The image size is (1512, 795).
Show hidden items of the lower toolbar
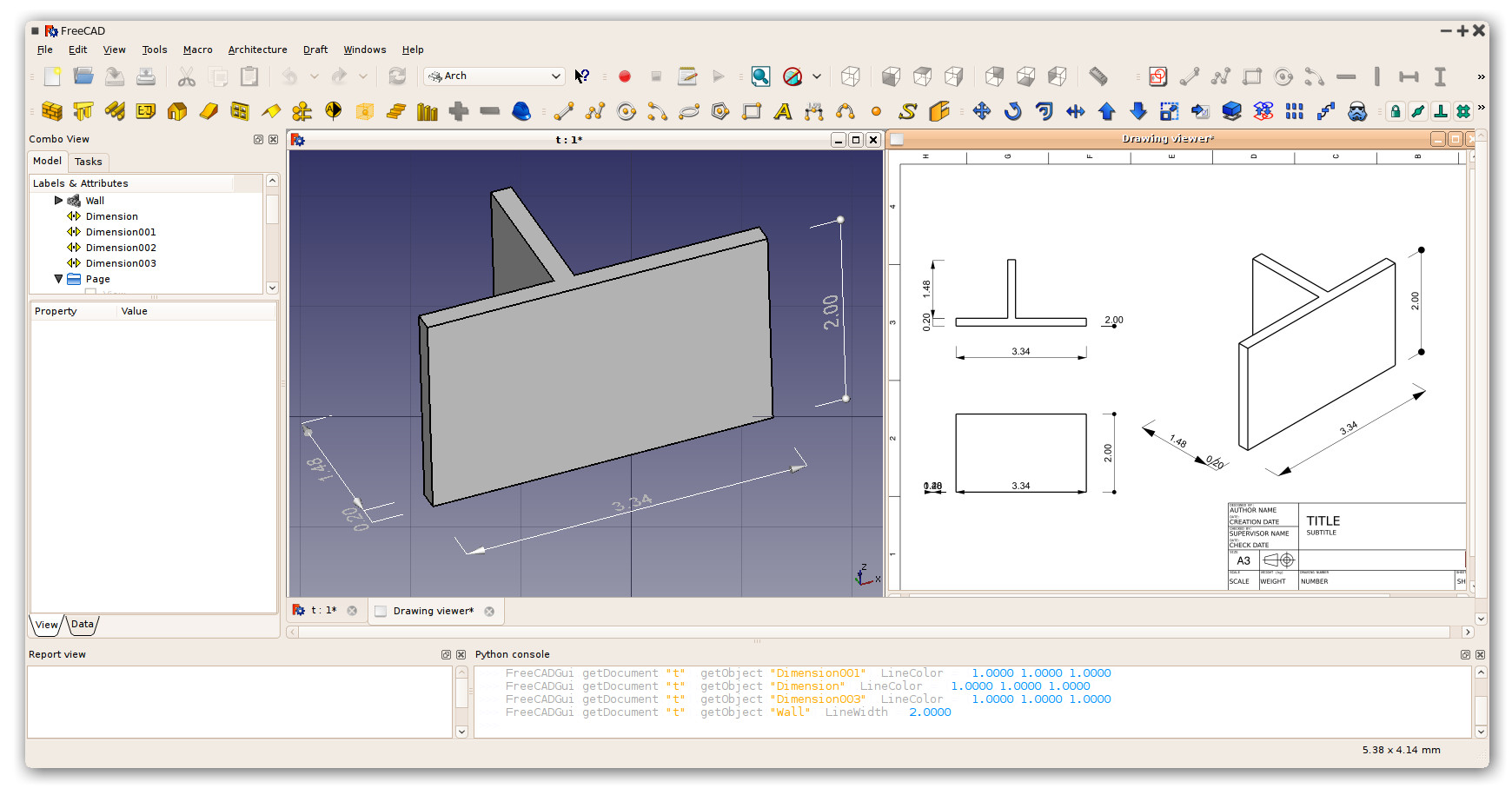point(1482,108)
